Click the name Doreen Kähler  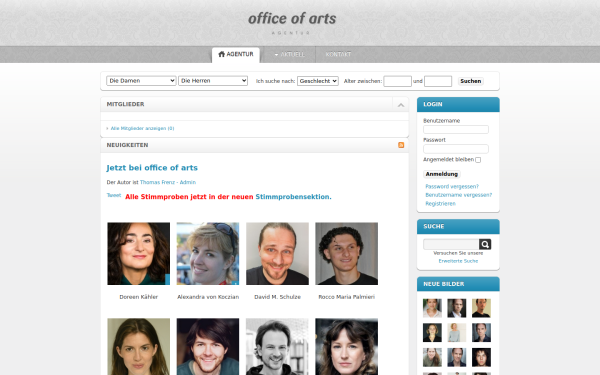139,297
